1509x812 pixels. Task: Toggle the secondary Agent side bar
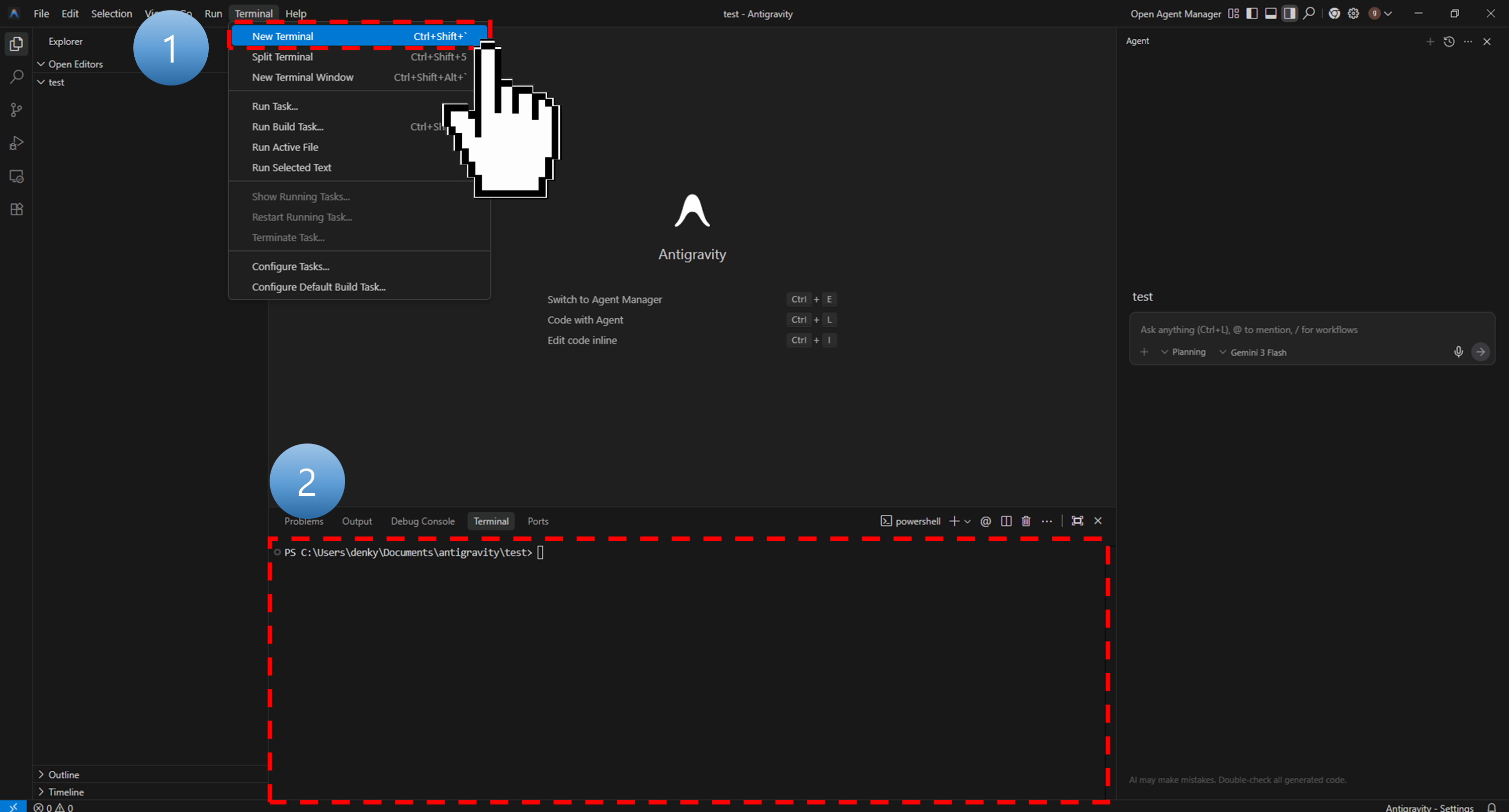click(x=1289, y=14)
